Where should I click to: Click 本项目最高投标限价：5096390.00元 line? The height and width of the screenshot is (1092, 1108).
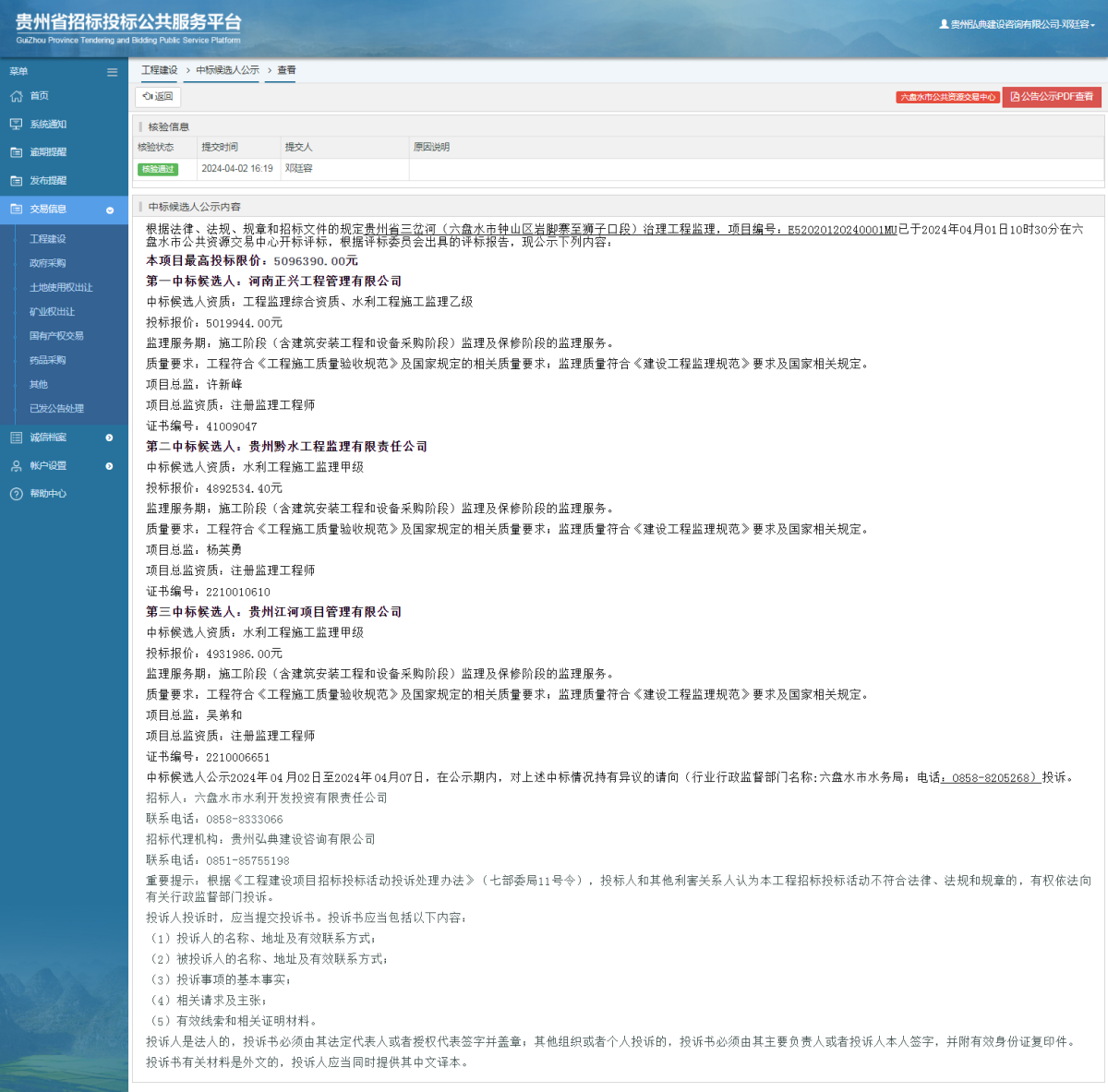click(252, 261)
